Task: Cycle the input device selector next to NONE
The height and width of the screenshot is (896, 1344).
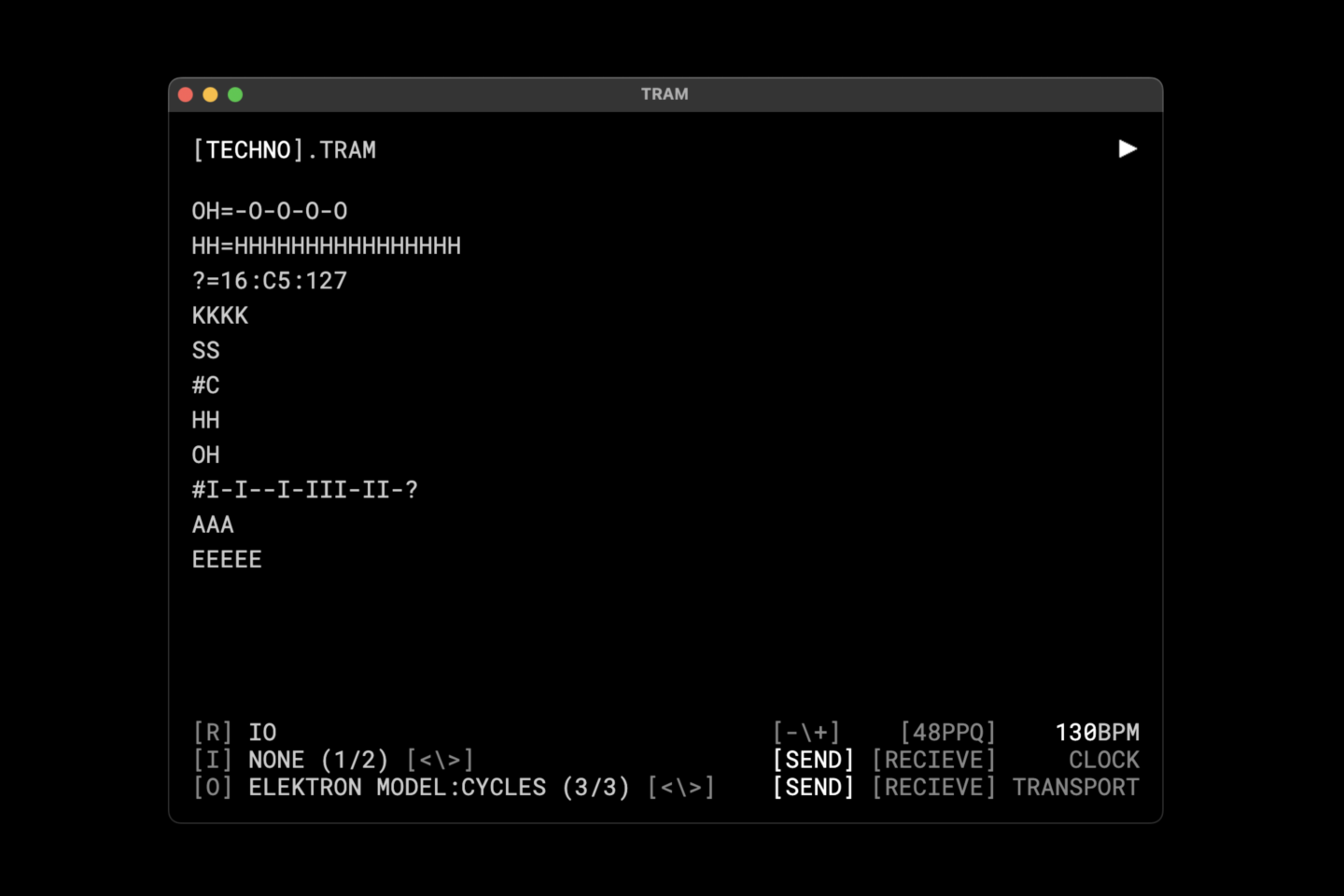Action: coord(441,760)
